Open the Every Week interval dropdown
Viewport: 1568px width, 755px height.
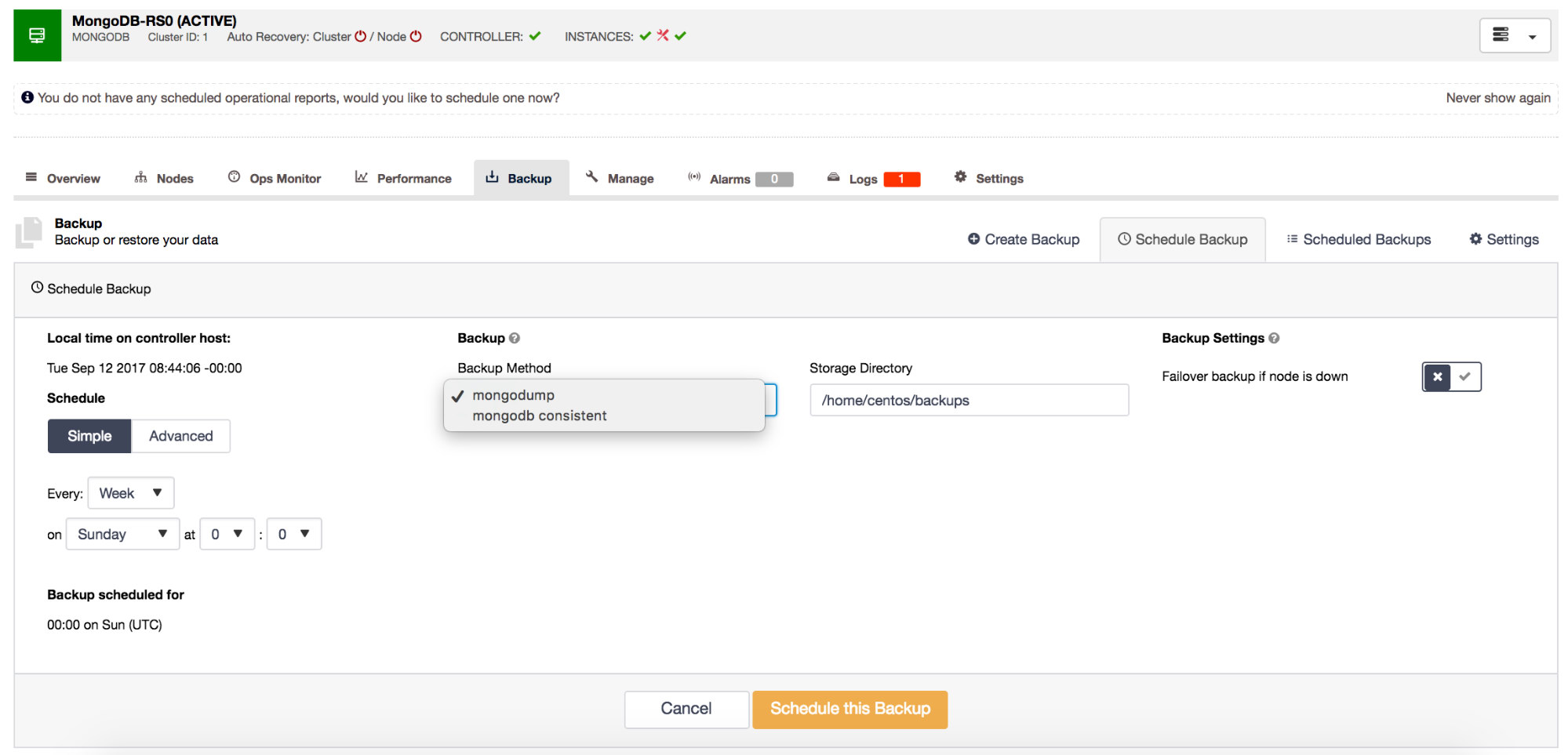(131, 493)
